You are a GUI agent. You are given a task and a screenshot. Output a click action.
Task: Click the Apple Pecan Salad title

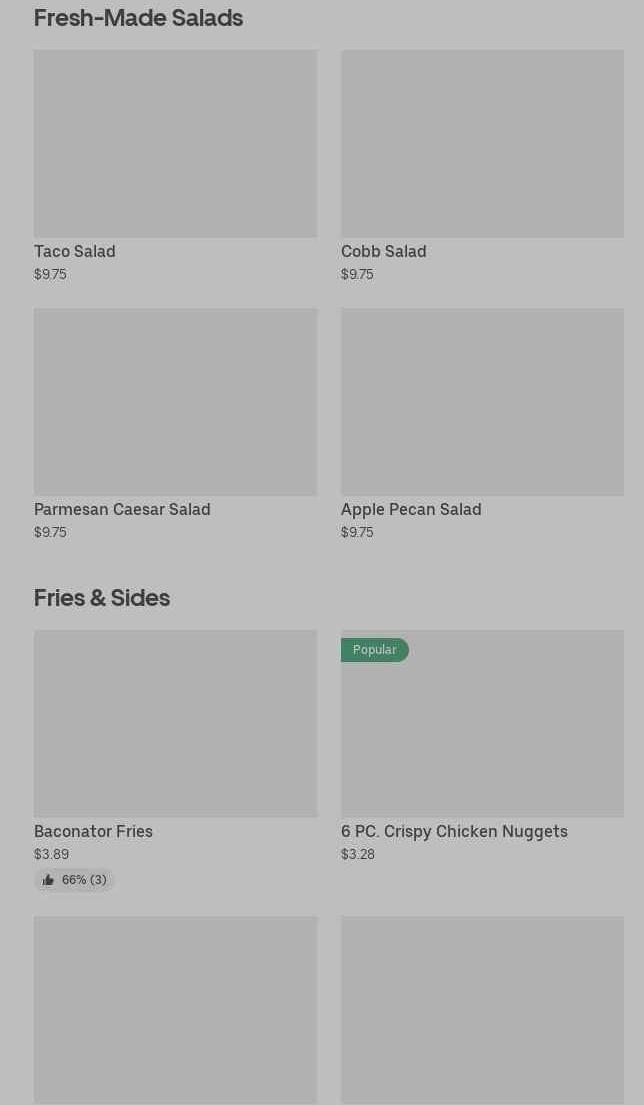tap(411, 510)
